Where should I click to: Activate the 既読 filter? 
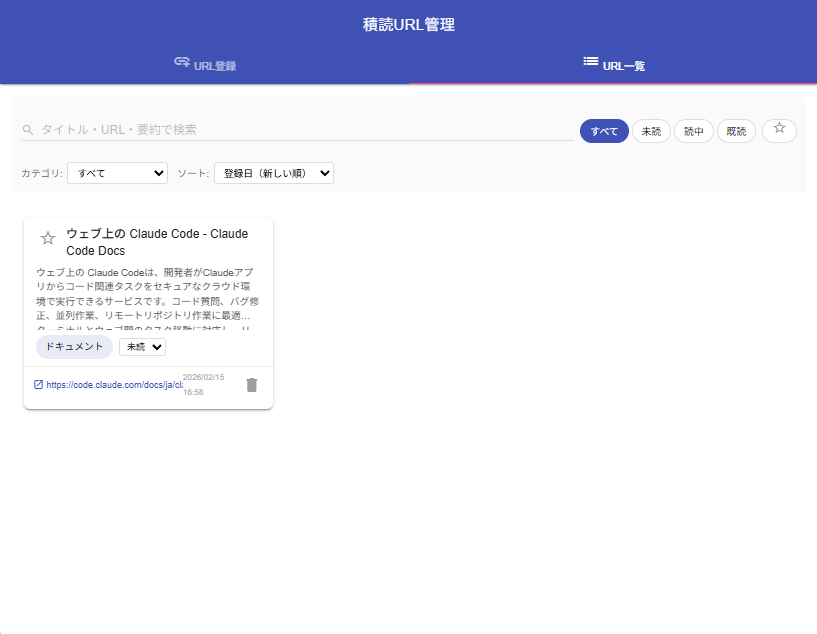click(x=736, y=130)
